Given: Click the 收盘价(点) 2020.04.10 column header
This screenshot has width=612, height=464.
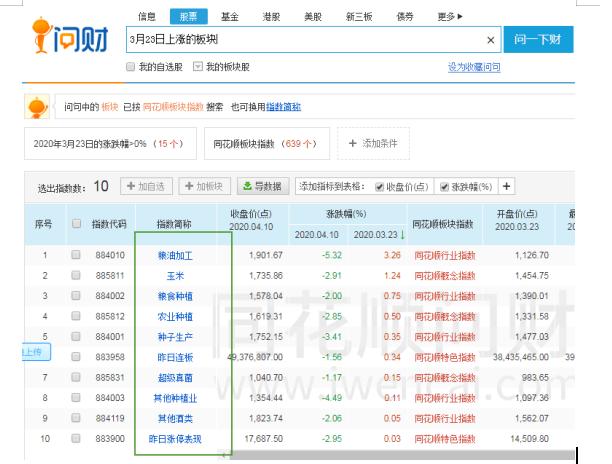Looking at the screenshot, I should [251, 220].
